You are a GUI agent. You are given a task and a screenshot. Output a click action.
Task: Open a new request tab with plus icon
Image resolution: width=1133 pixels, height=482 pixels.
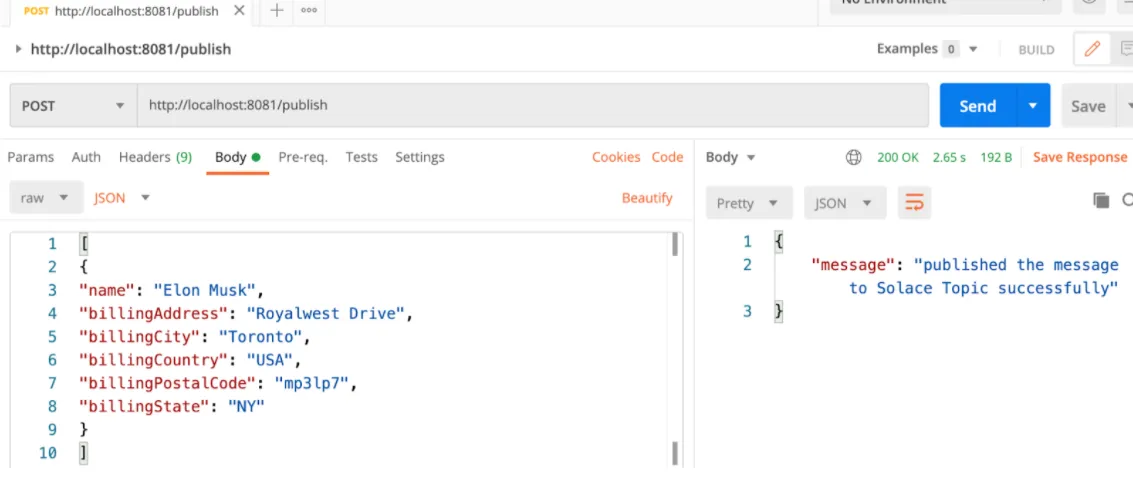click(x=277, y=11)
